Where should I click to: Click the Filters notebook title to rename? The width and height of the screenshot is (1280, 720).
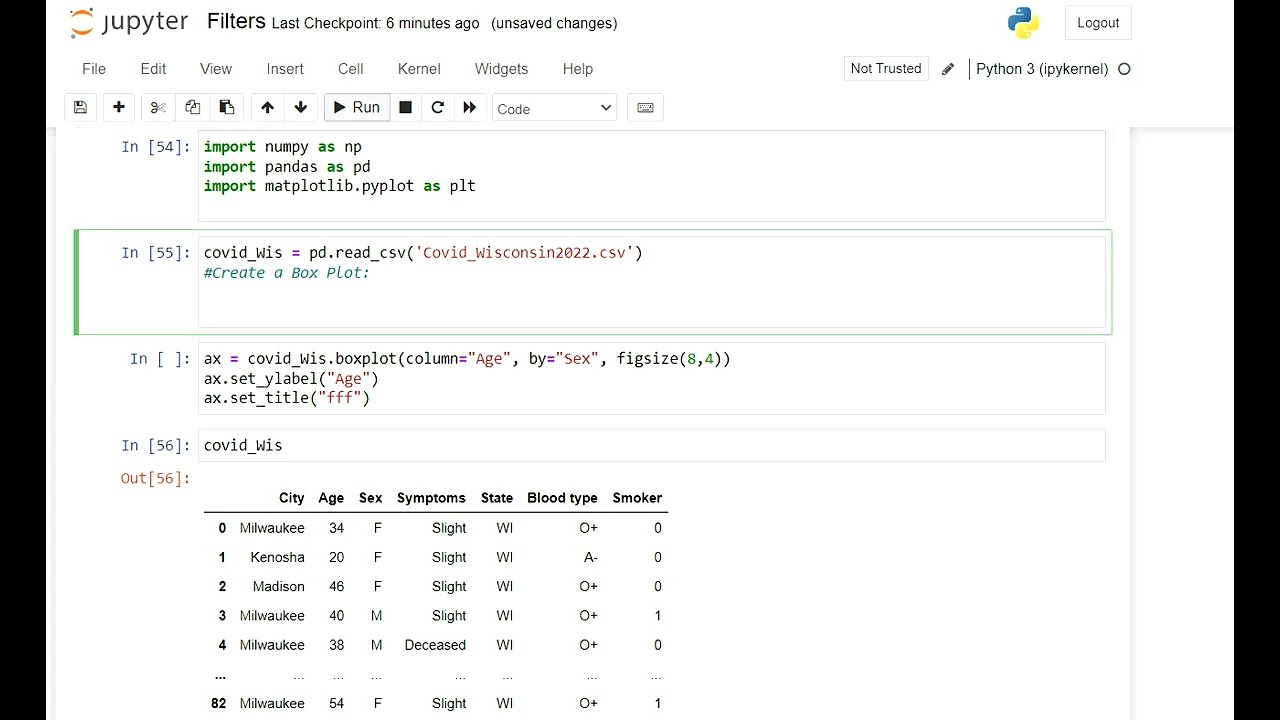click(236, 22)
